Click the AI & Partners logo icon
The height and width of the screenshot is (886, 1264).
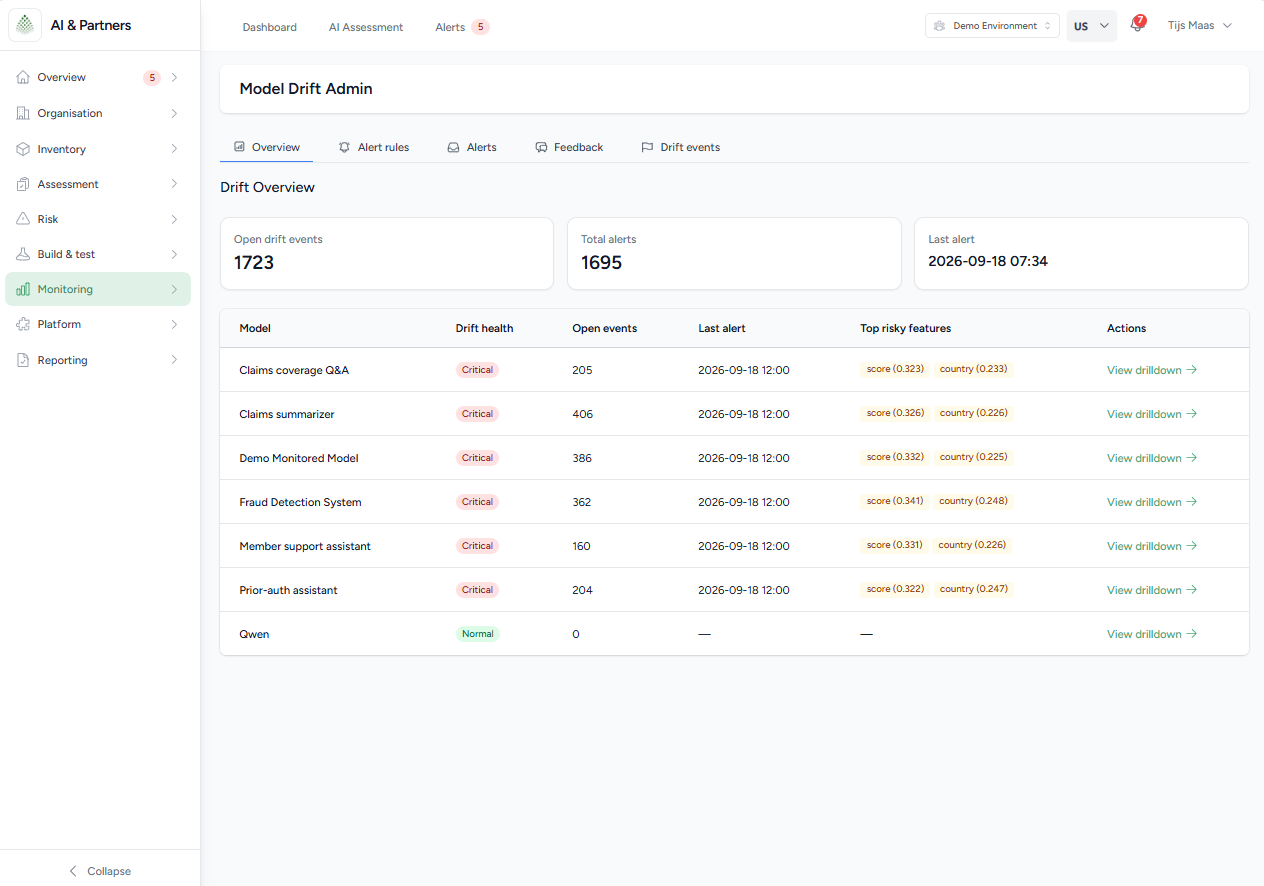click(x=25, y=25)
